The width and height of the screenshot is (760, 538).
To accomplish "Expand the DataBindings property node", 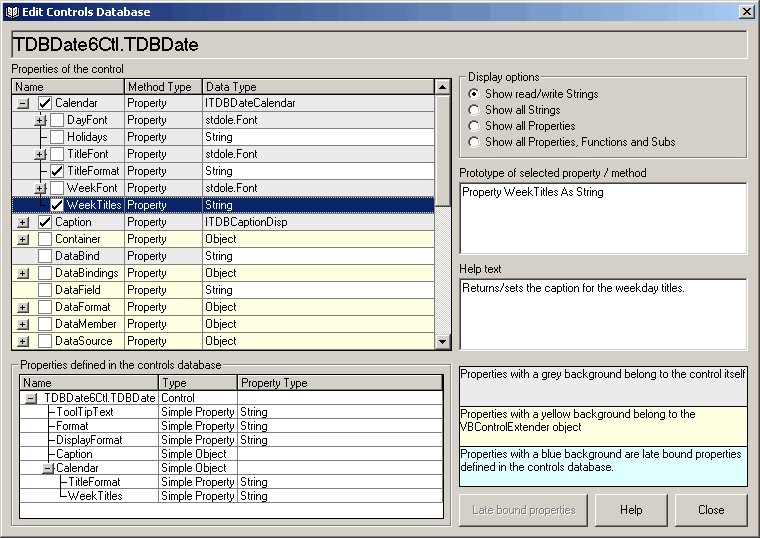I will [23, 273].
